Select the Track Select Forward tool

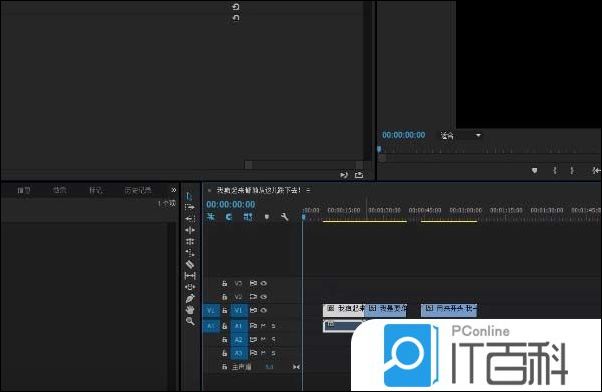(x=190, y=207)
